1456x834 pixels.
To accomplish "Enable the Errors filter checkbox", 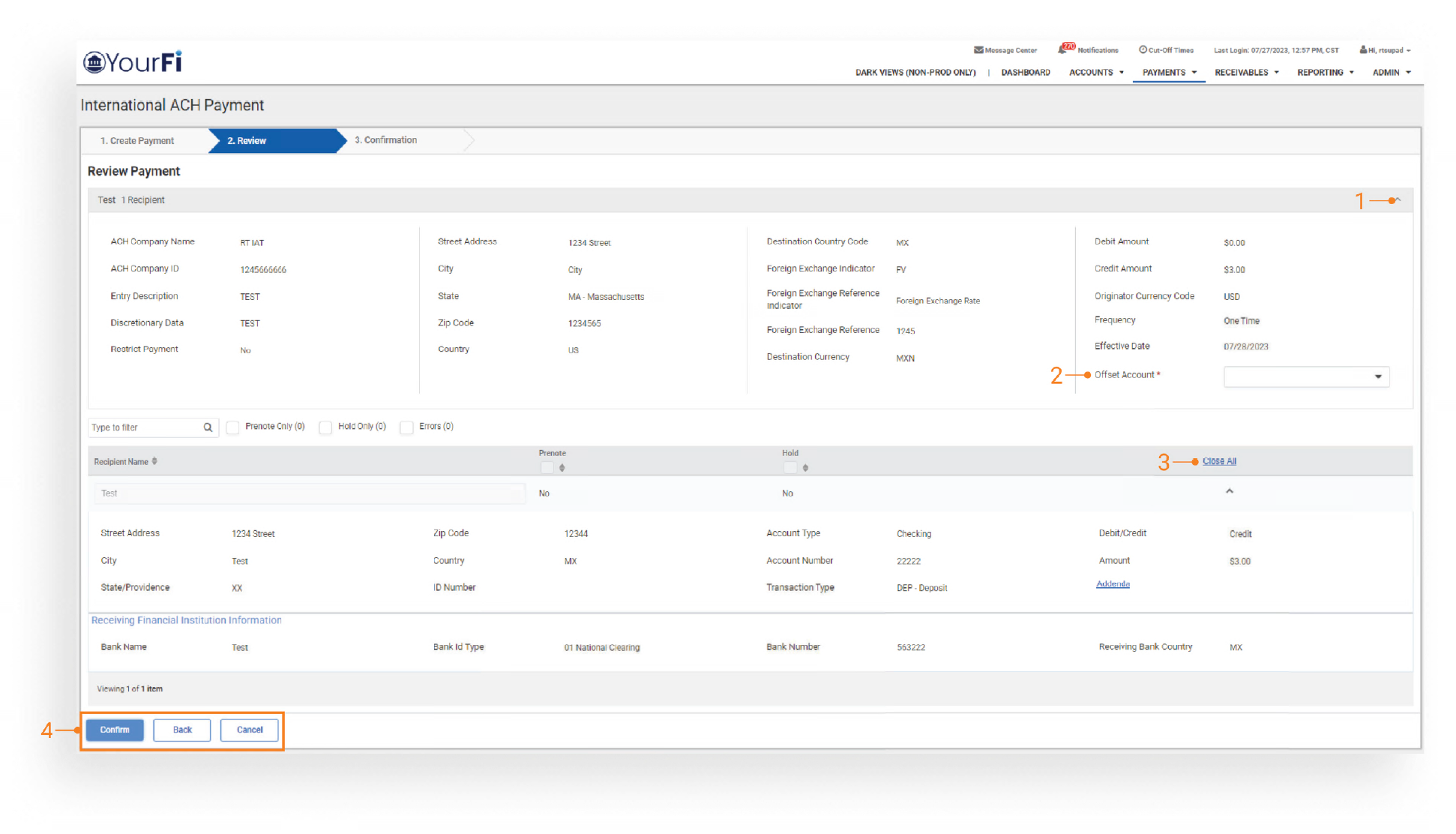I will (x=406, y=427).
